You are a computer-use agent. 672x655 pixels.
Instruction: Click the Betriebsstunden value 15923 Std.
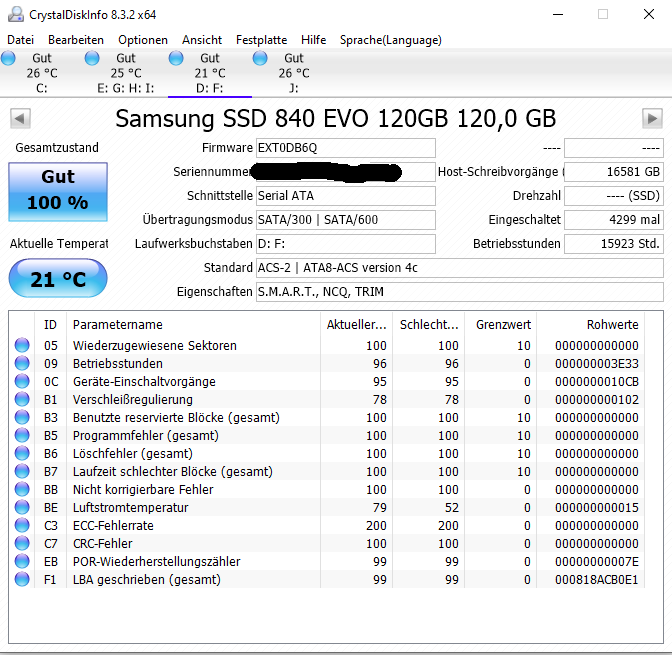pos(614,244)
